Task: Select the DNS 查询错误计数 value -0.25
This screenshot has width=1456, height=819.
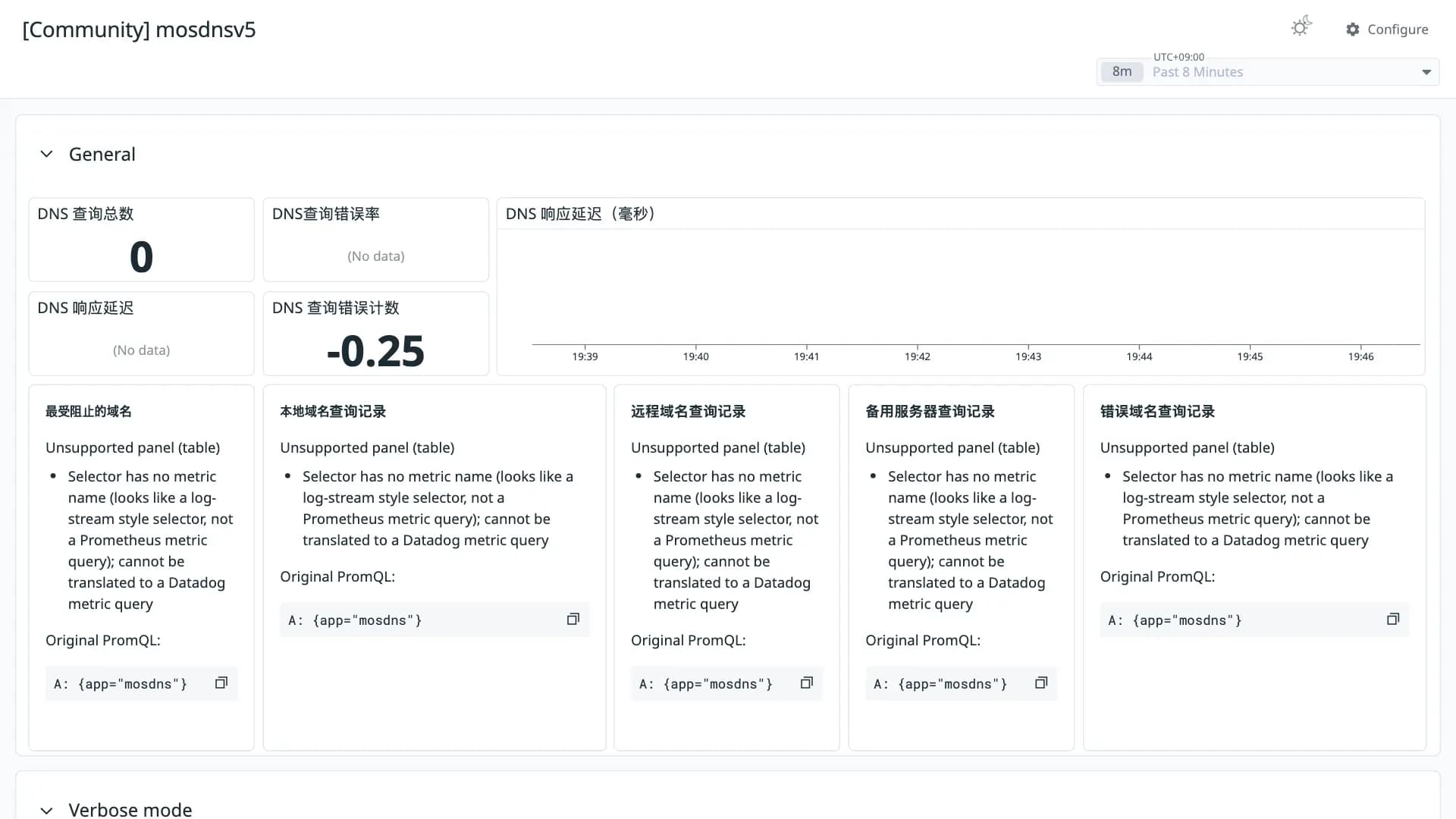Action: tap(375, 351)
